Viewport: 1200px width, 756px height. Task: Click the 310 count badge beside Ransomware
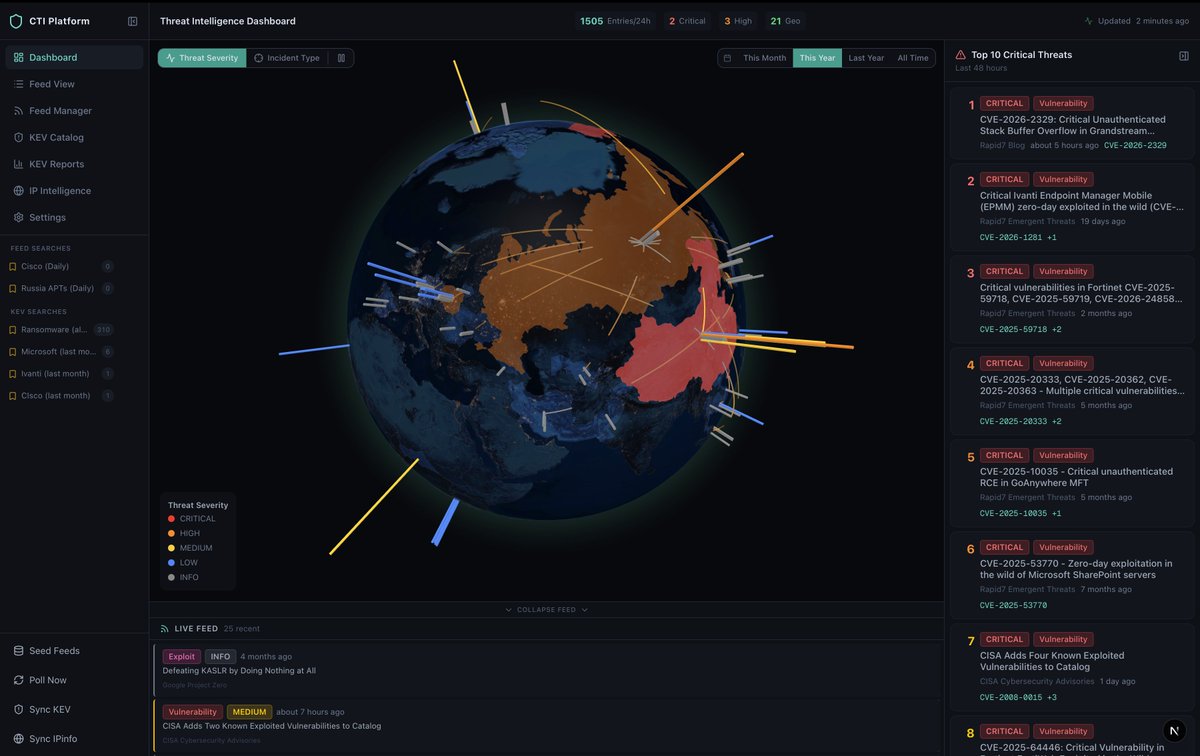(x=103, y=329)
